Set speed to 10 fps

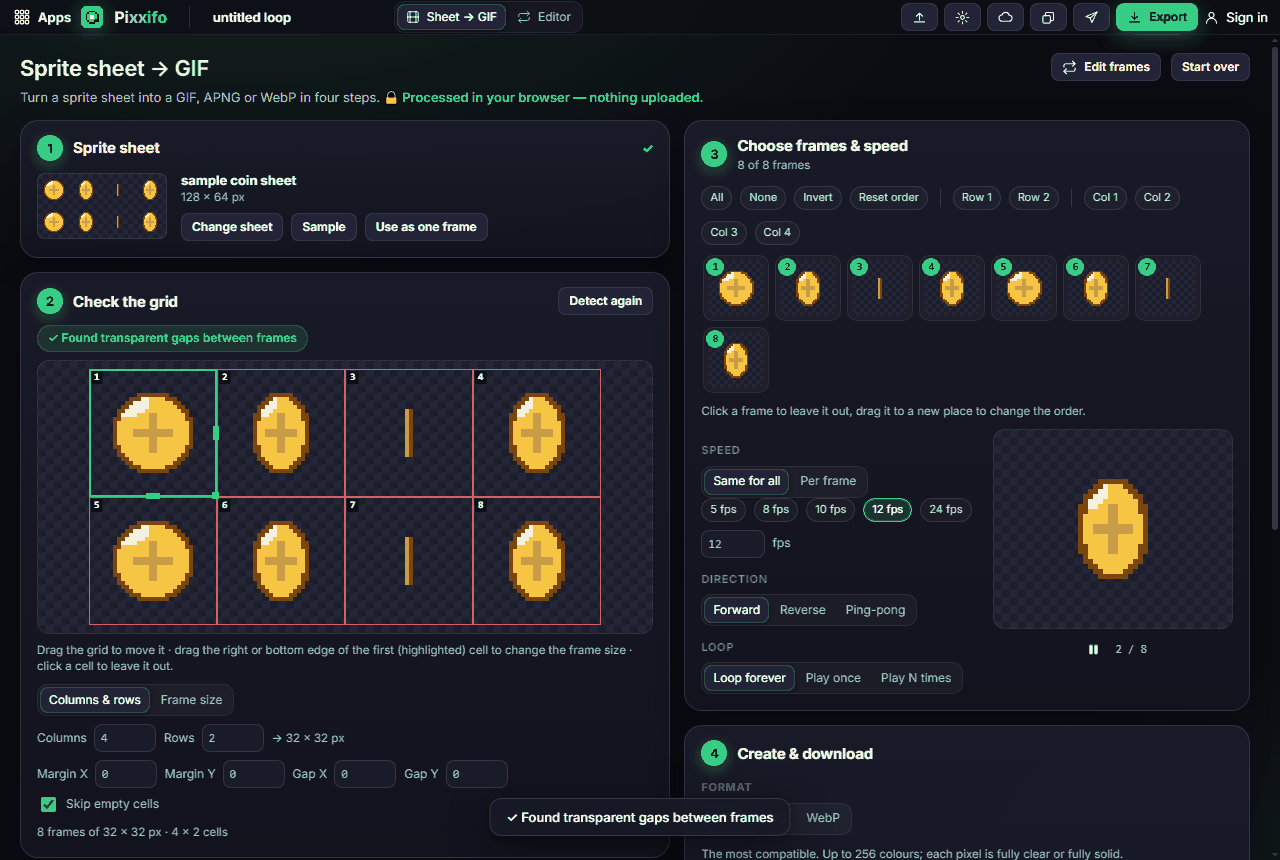pyautogui.click(x=830, y=510)
